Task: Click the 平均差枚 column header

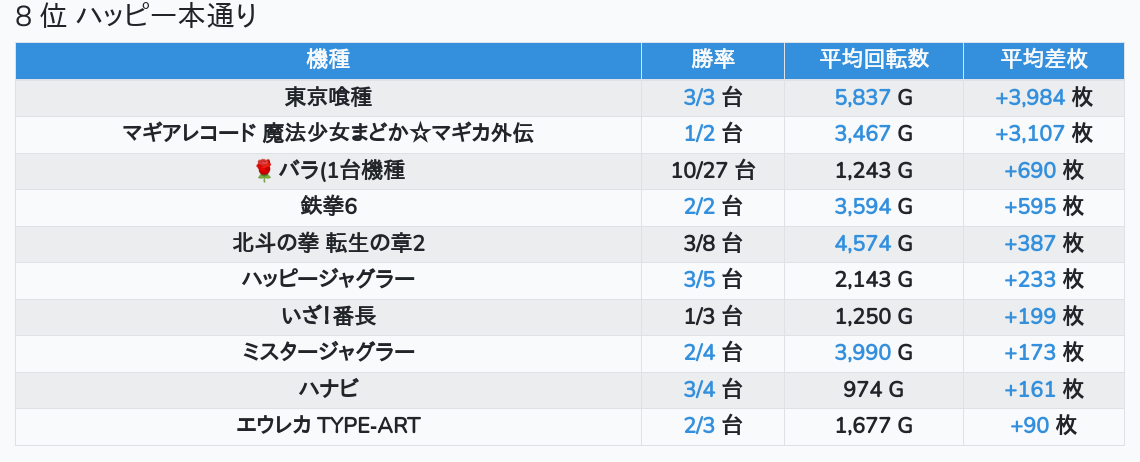Action: [1043, 60]
